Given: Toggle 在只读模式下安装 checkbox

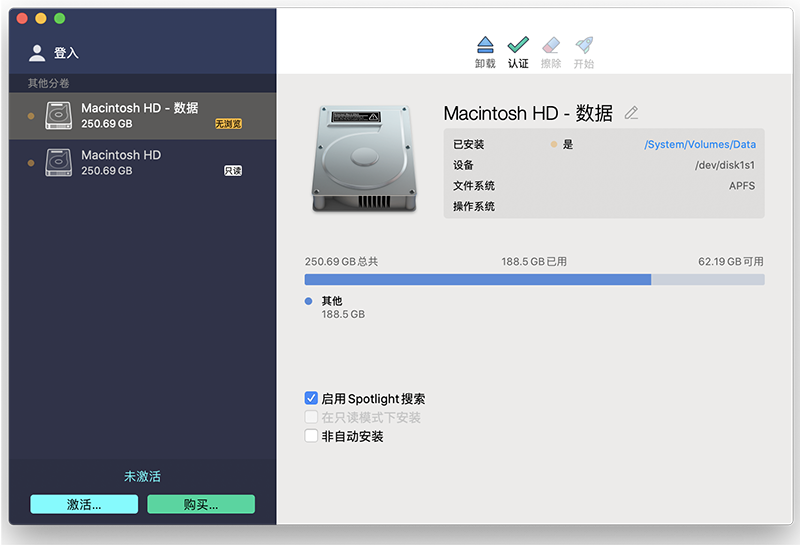Looking at the screenshot, I should (311, 417).
